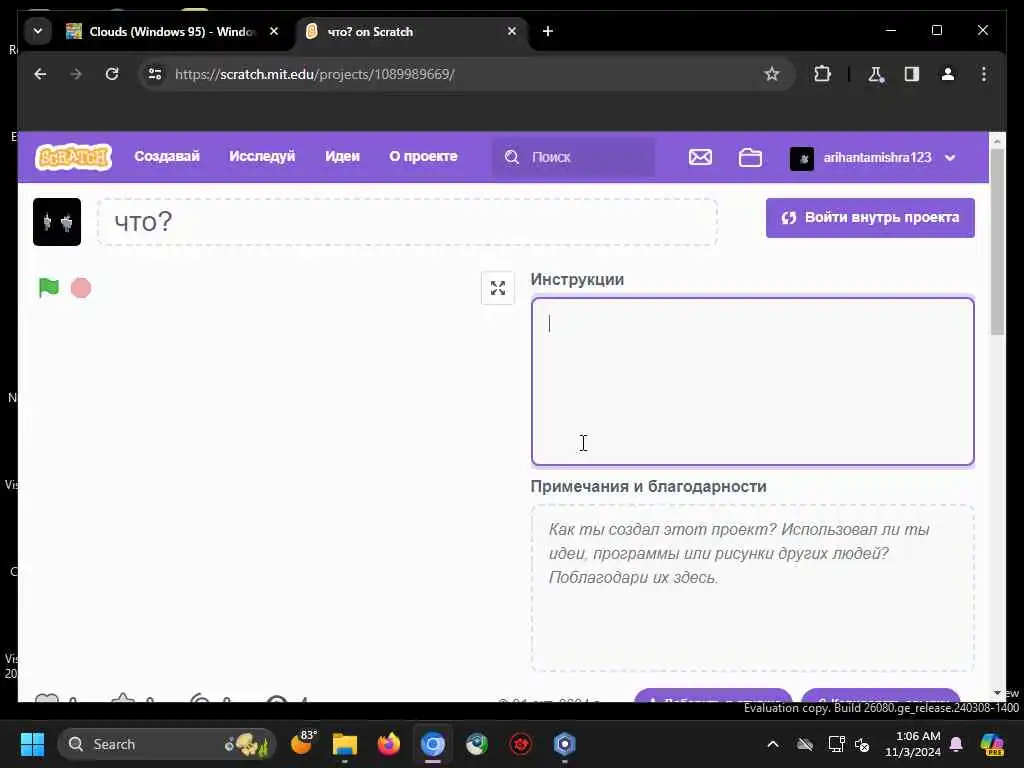
Task: Open the «О проекте» menu
Action: pos(423,157)
